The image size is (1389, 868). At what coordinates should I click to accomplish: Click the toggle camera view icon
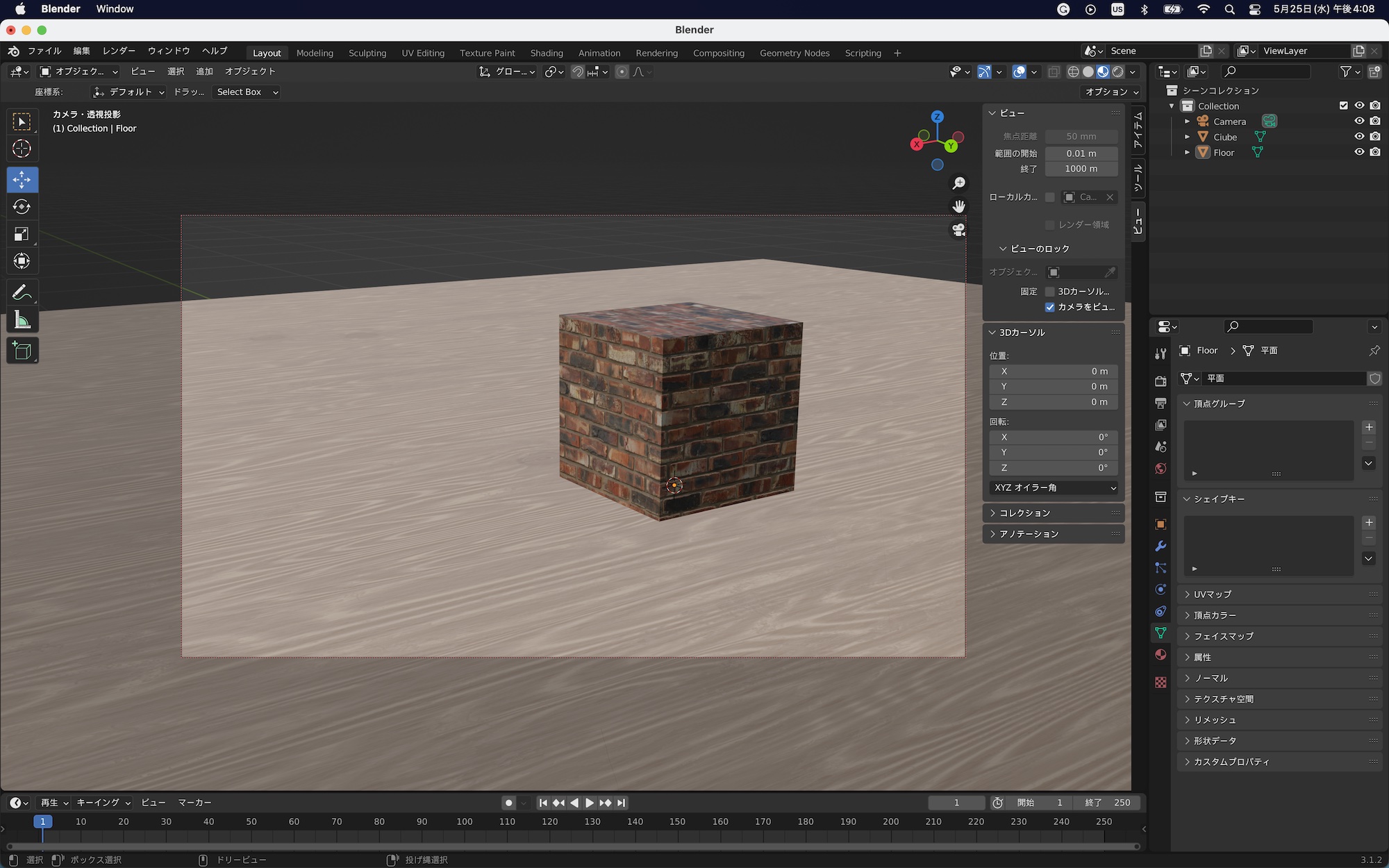[958, 230]
